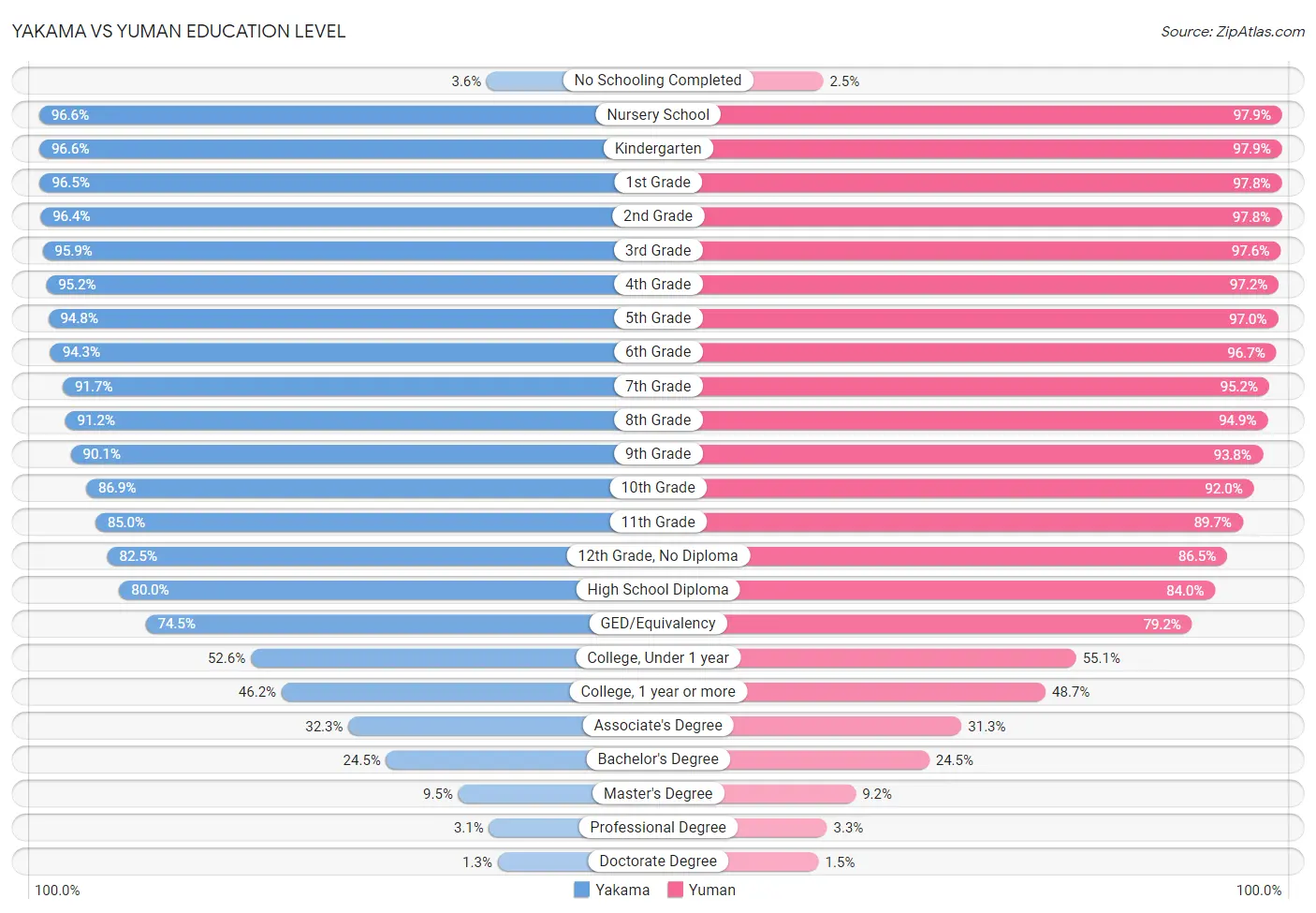Click the Yuman pink legend swatch
1316x913 pixels.
pos(675,890)
